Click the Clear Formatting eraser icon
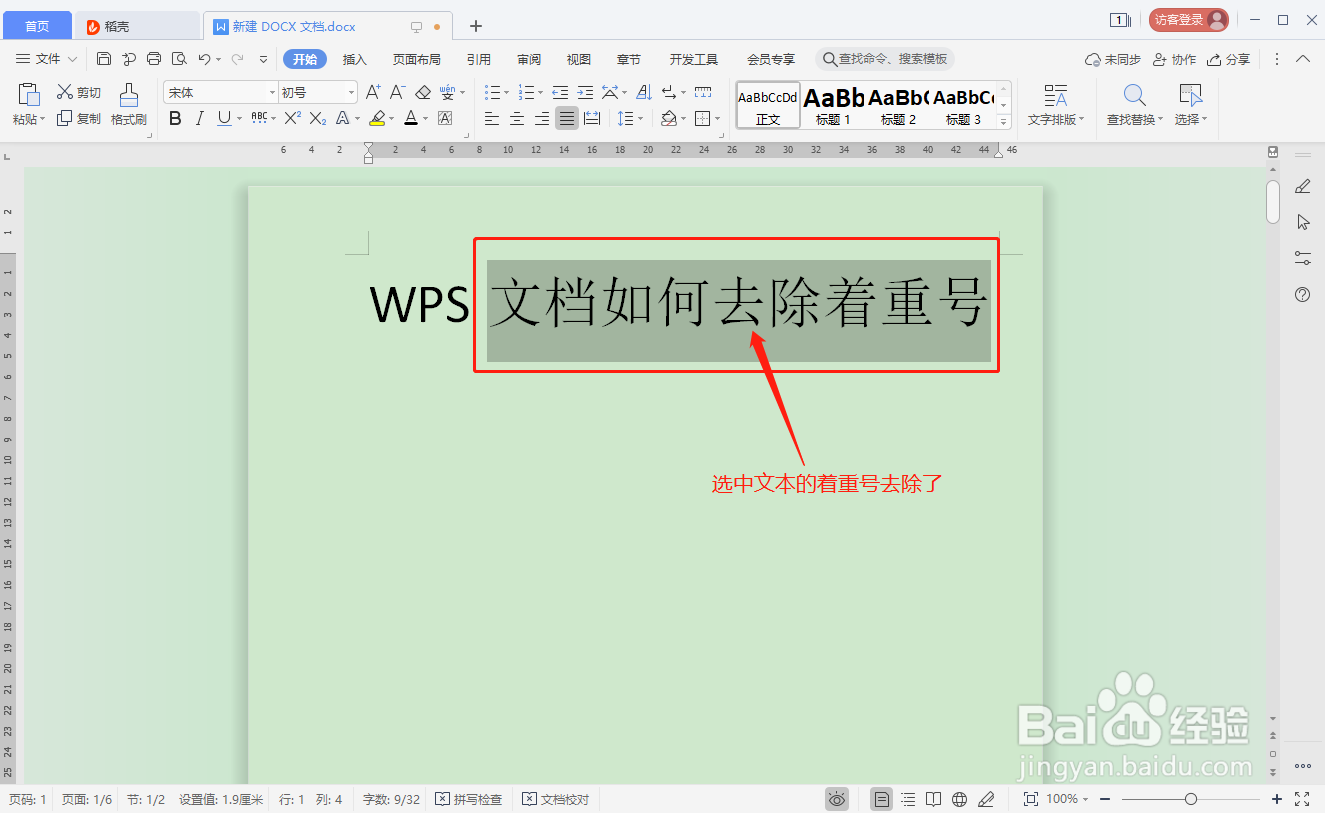This screenshot has height=813, width=1325. (x=422, y=92)
